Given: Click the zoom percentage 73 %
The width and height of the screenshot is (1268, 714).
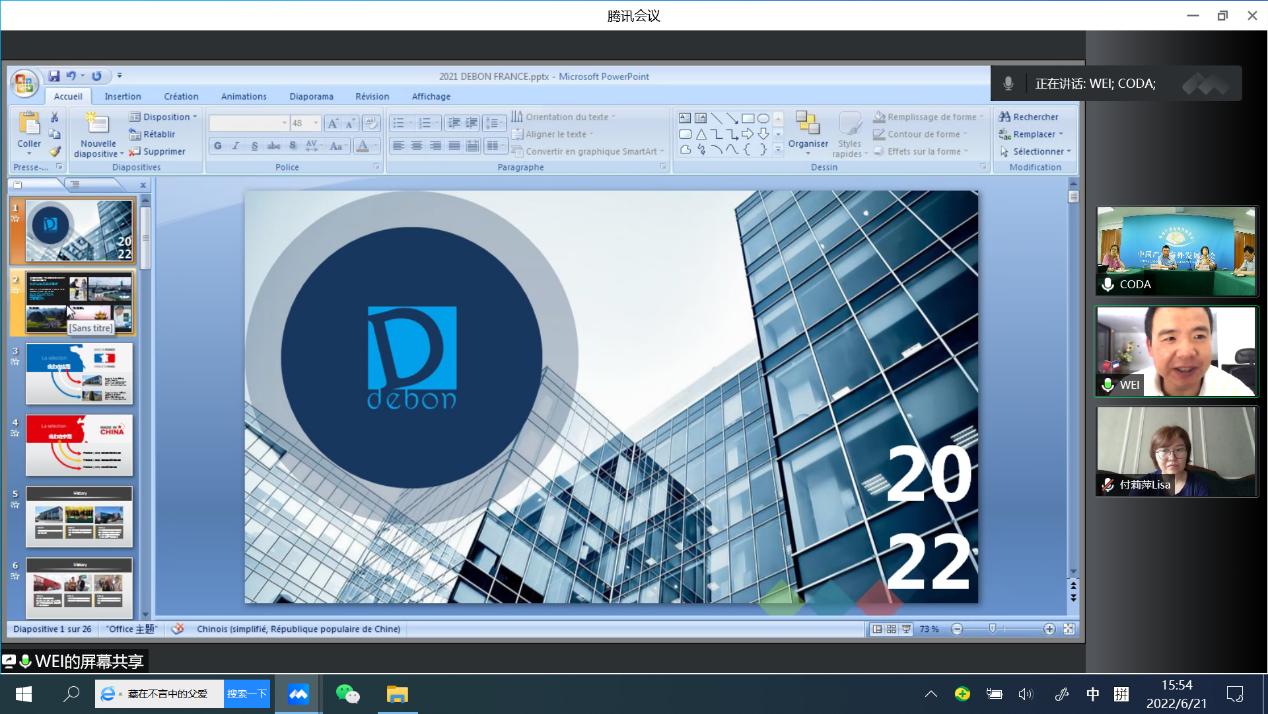Looking at the screenshot, I should point(929,629).
